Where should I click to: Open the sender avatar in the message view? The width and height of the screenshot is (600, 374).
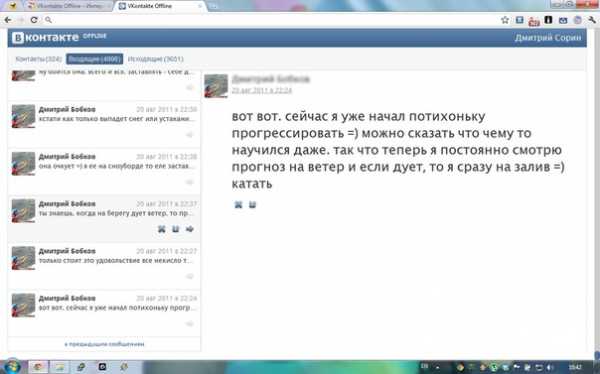click(x=216, y=86)
